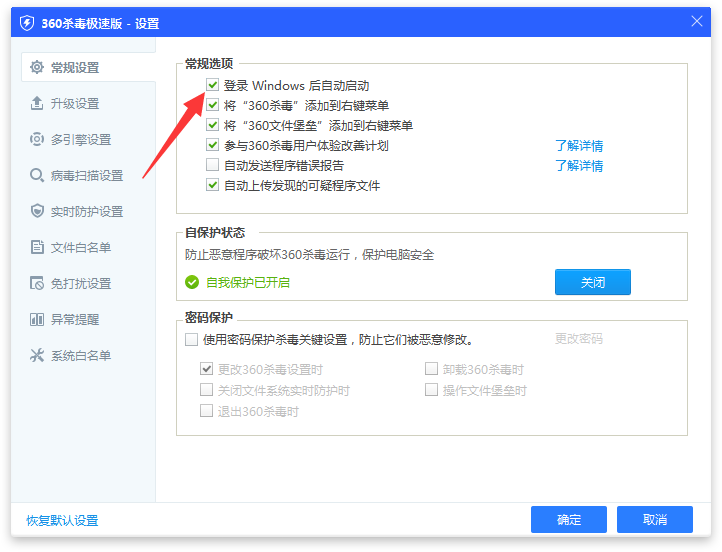Enable 自动发送程序错误报告
Image resolution: width=722 pixels, height=552 pixels.
point(212,165)
